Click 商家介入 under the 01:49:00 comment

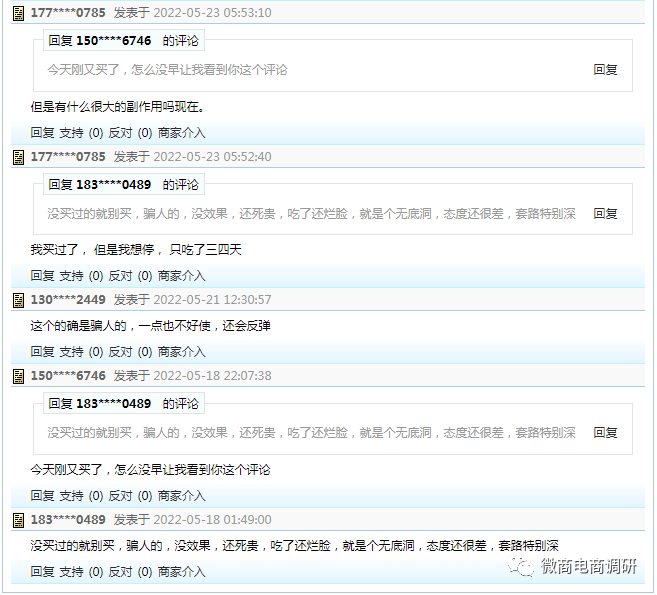pyautogui.click(x=181, y=572)
